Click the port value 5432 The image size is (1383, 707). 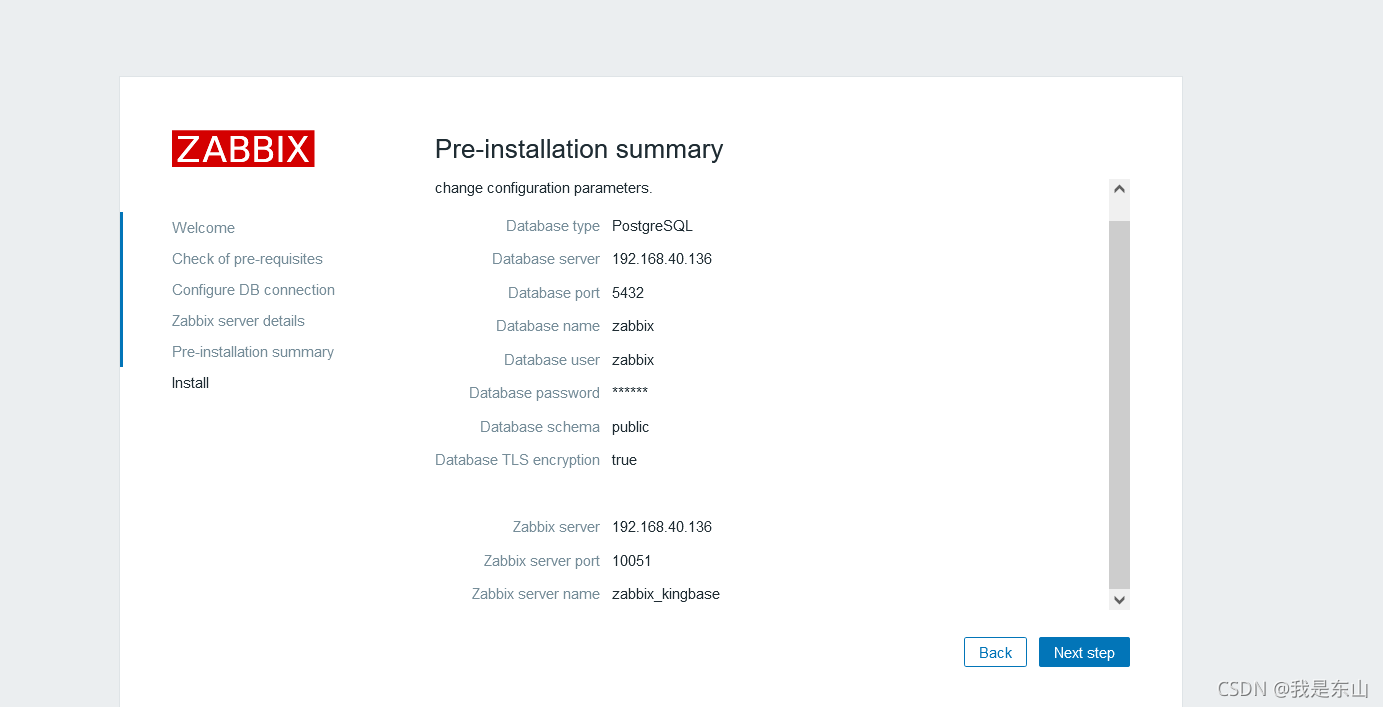point(628,293)
